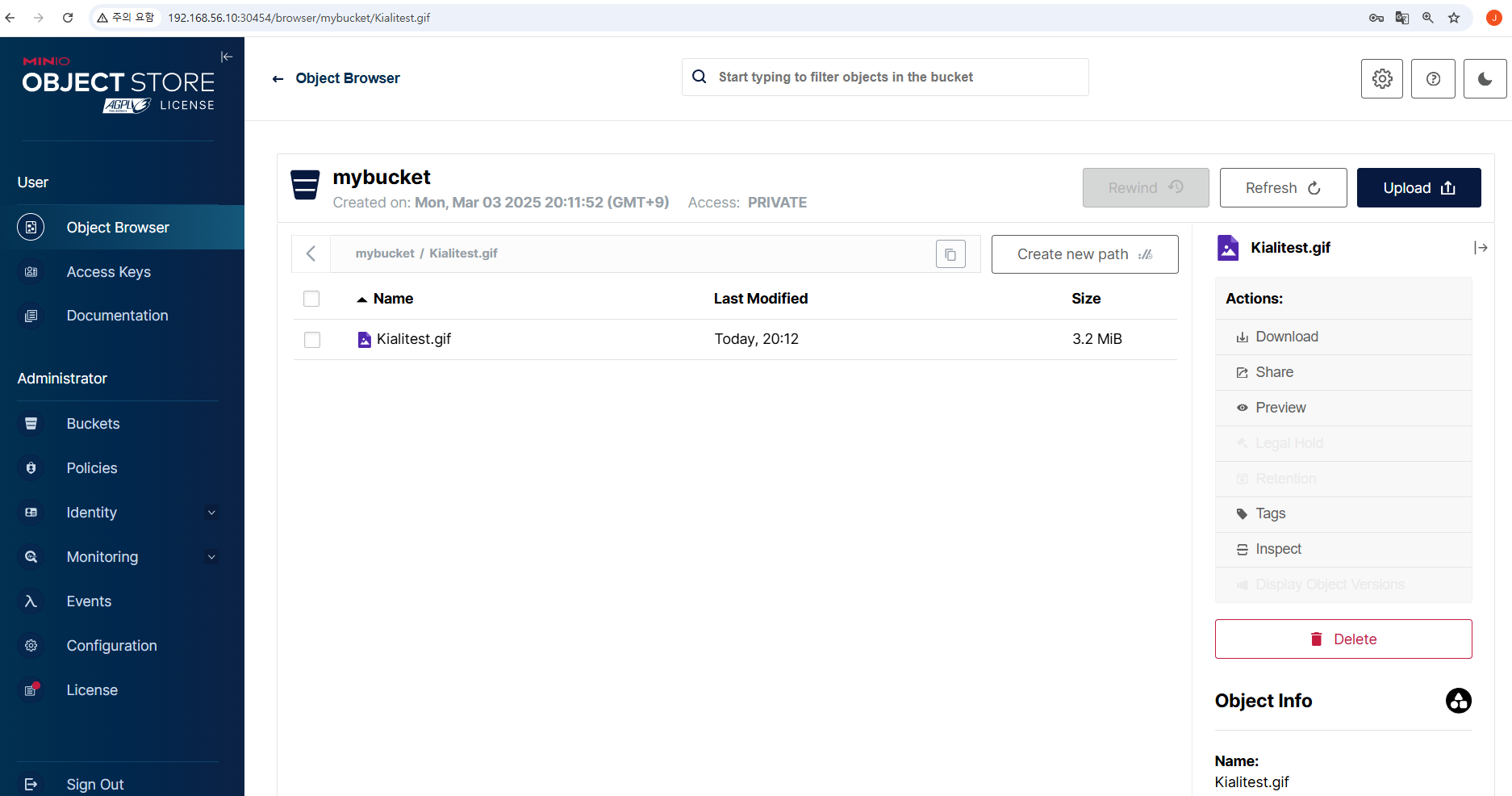Click the browser address bar URL

[x=299, y=18]
